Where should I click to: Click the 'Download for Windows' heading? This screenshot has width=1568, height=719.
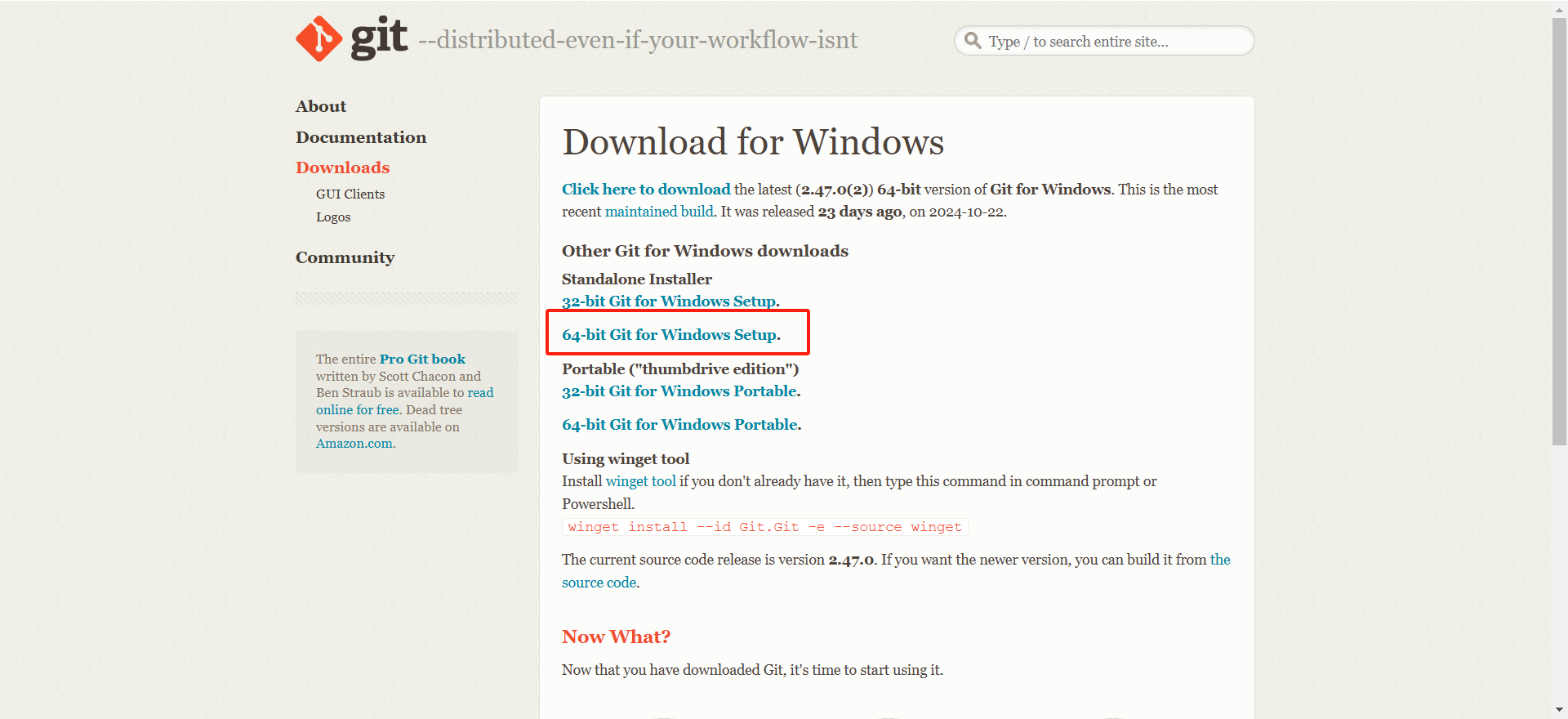click(x=753, y=142)
